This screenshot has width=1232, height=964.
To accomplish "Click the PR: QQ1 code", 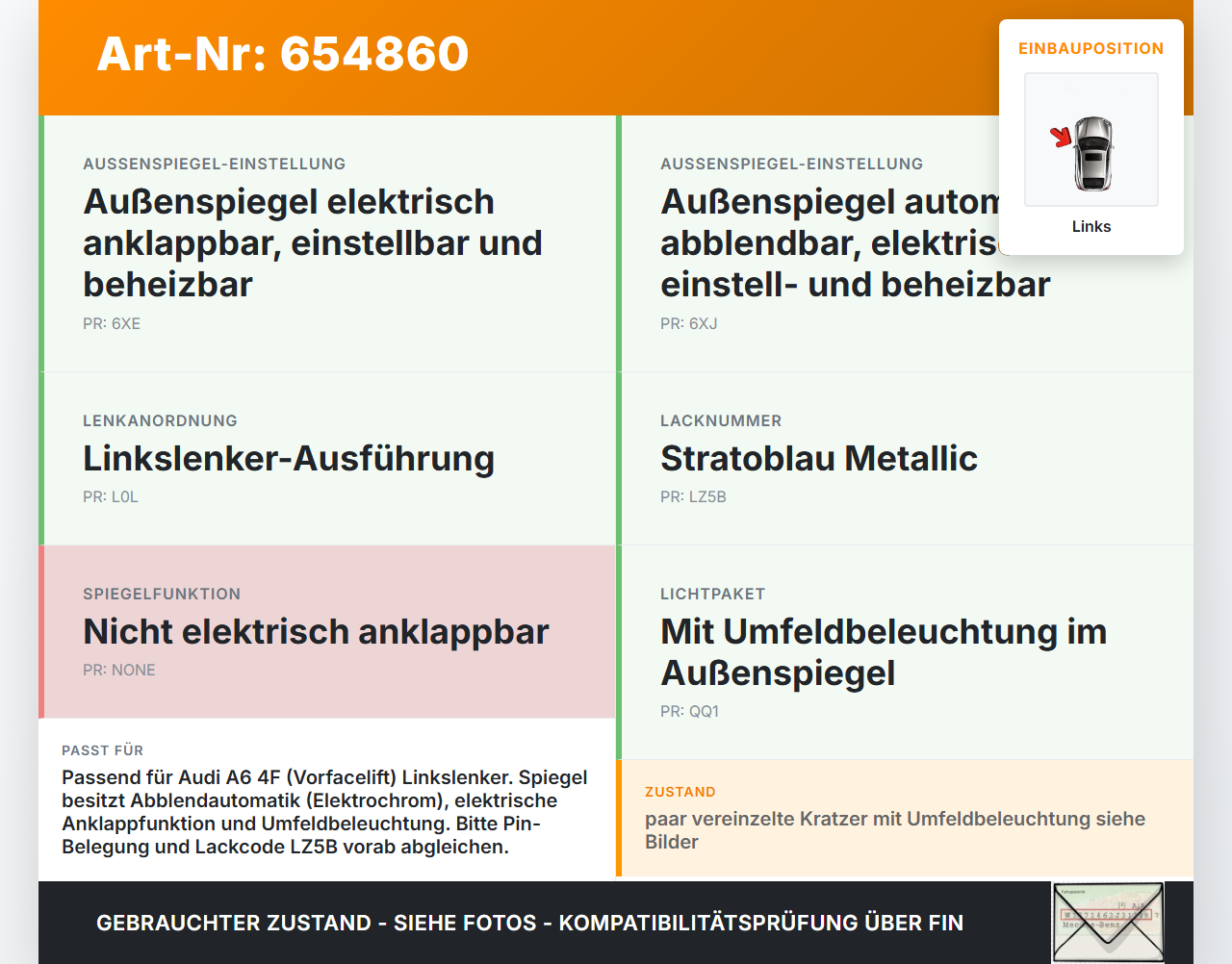I will click(689, 711).
